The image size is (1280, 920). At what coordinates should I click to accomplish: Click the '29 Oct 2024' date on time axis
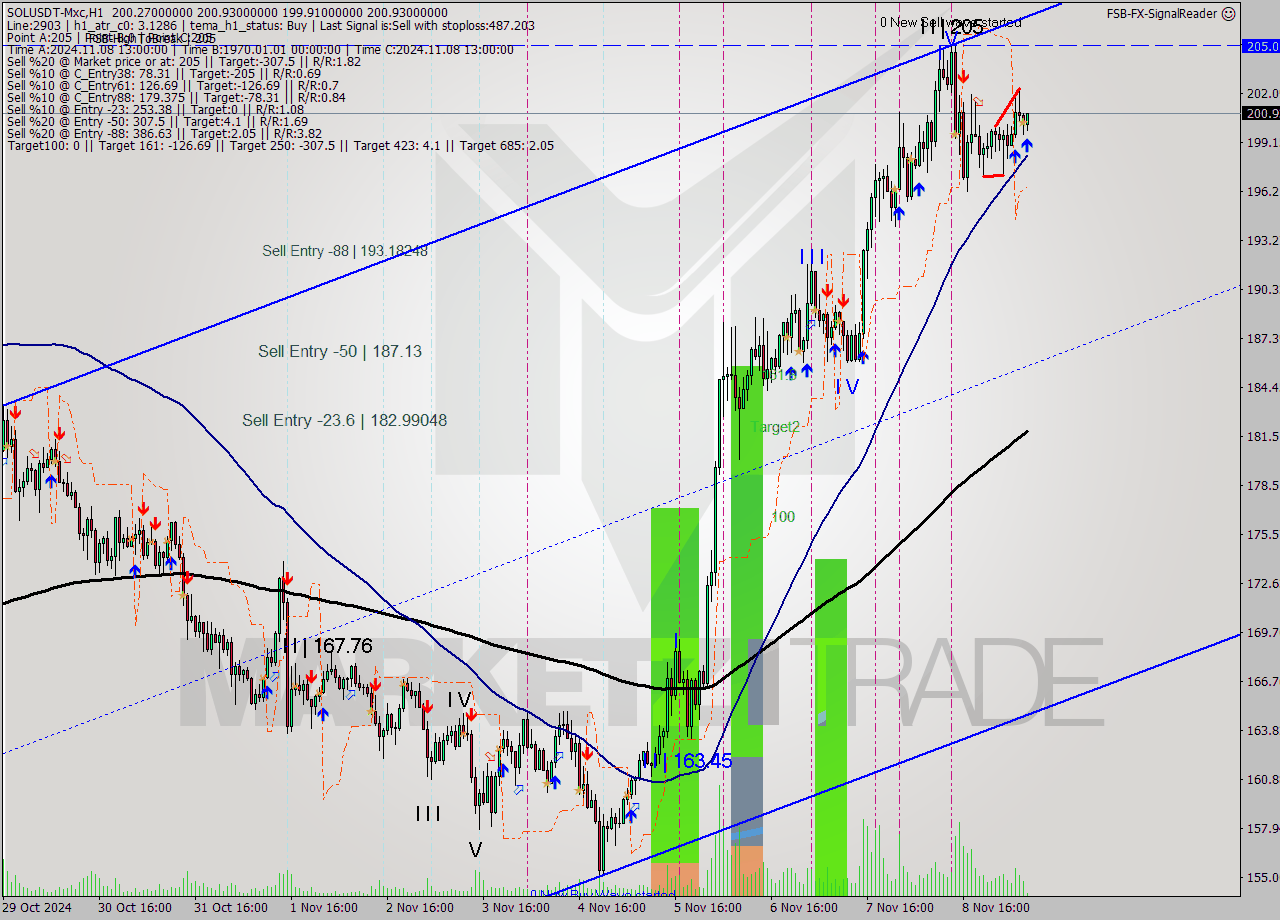click(x=36, y=908)
